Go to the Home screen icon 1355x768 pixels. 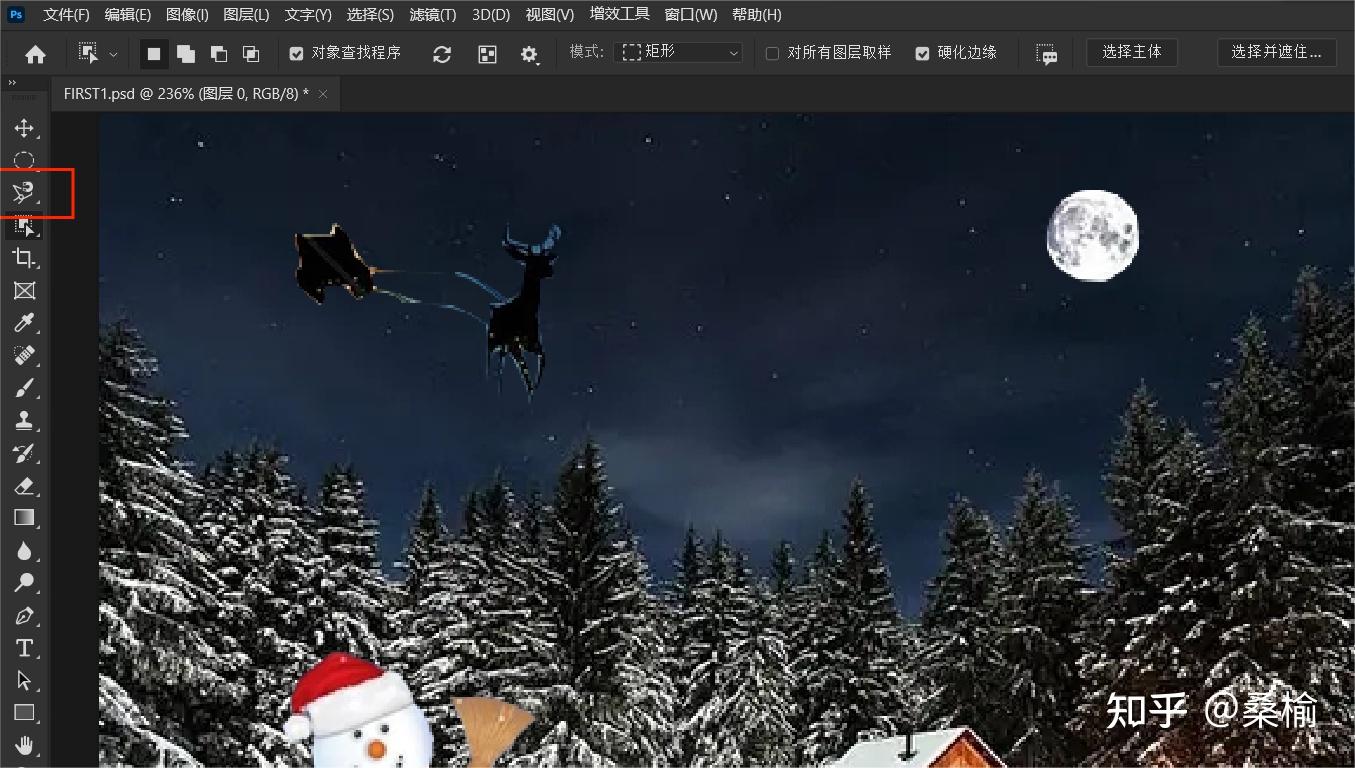(x=36, y=54)
